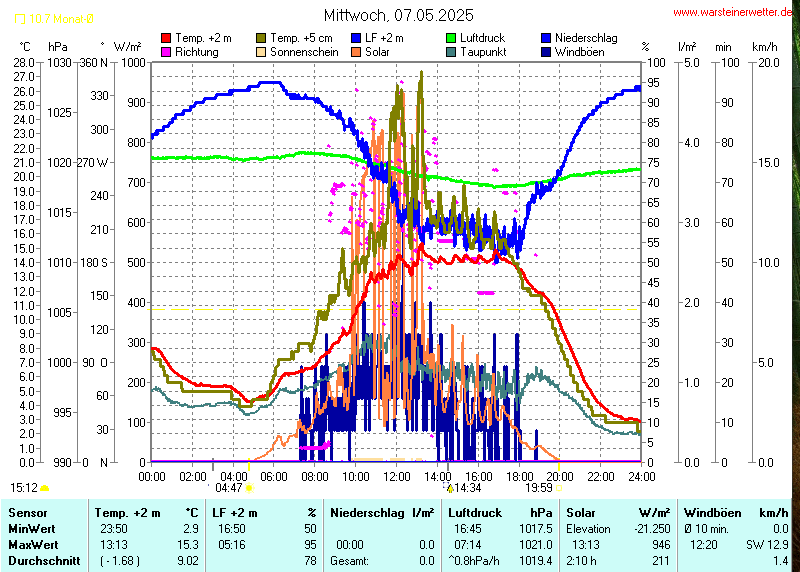Click the average pressure value 1019.4

536,561
